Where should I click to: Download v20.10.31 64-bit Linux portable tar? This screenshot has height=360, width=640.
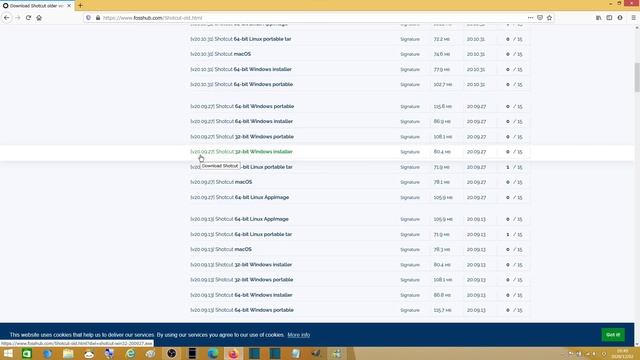tap(240, 39)
